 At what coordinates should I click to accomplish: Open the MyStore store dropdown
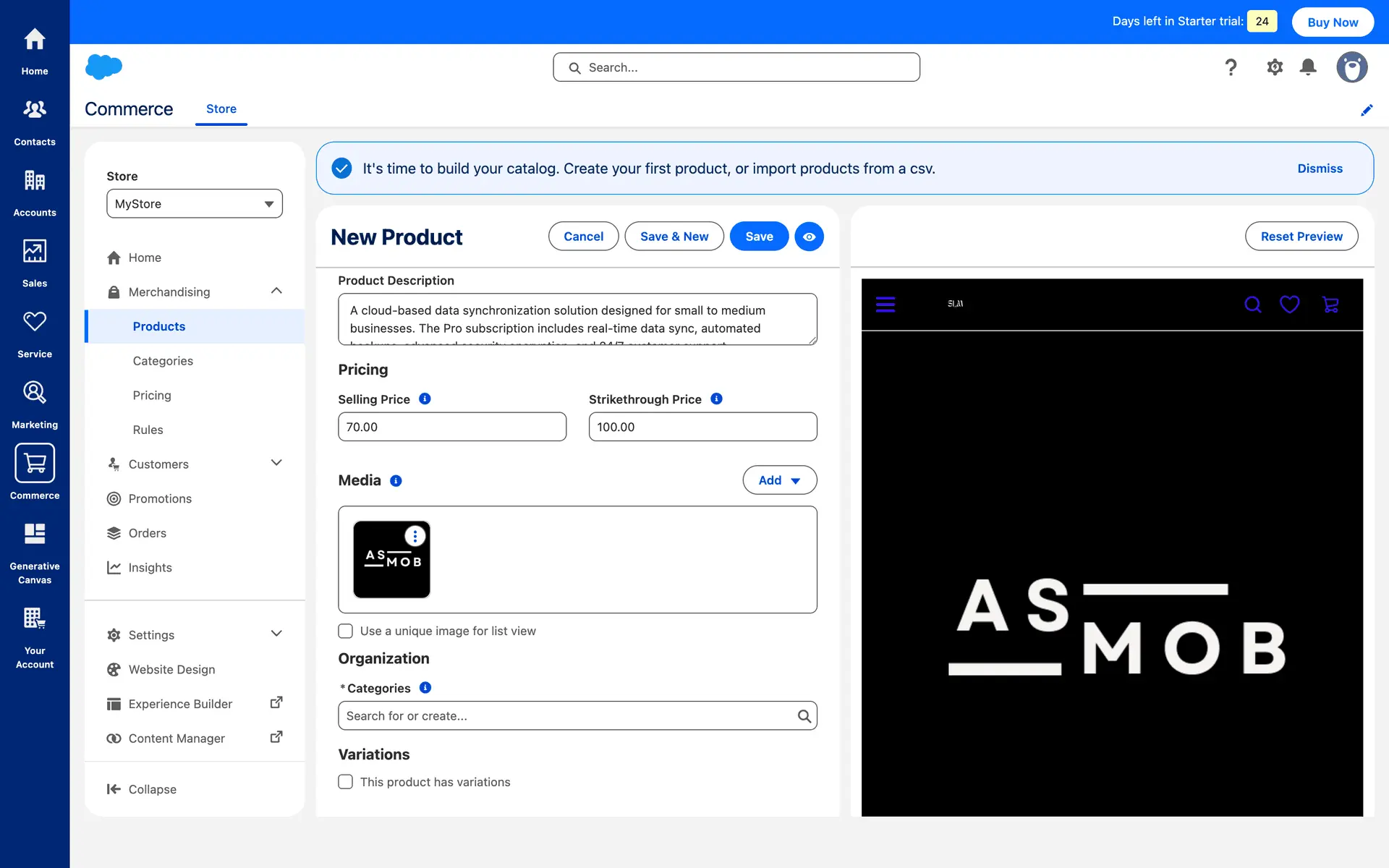pyautogui.click(x=195, y=204)
